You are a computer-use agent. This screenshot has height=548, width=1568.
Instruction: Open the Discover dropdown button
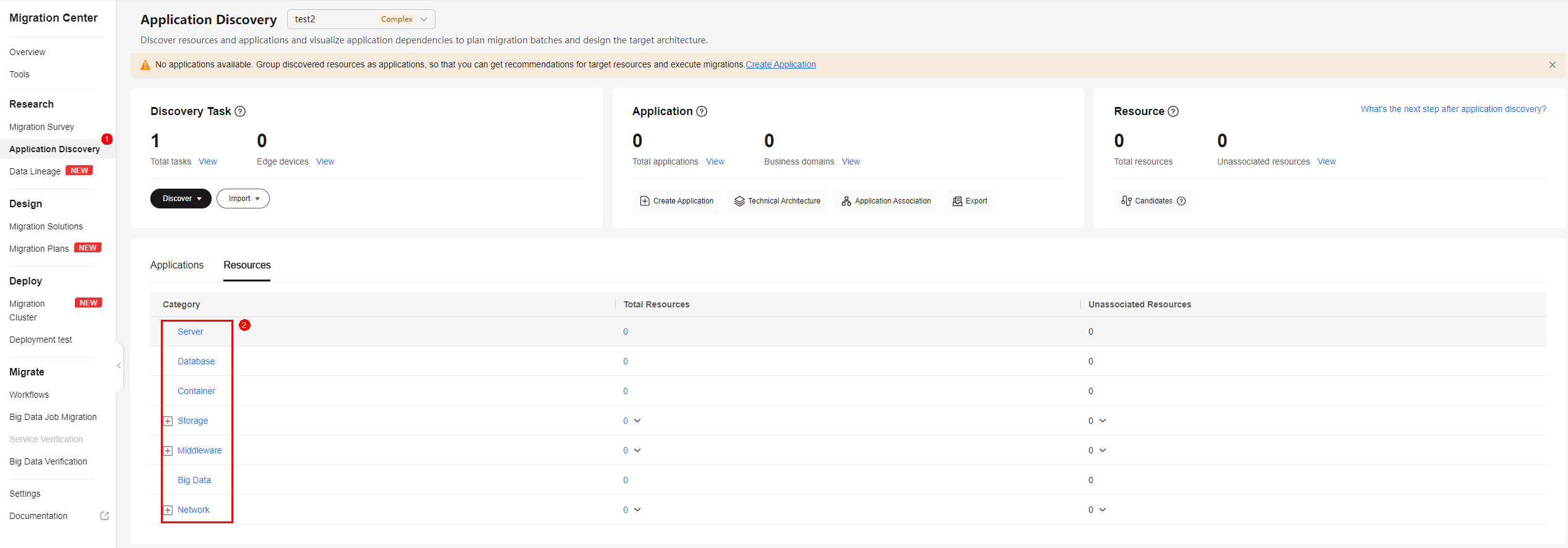(x=181, y=199)
